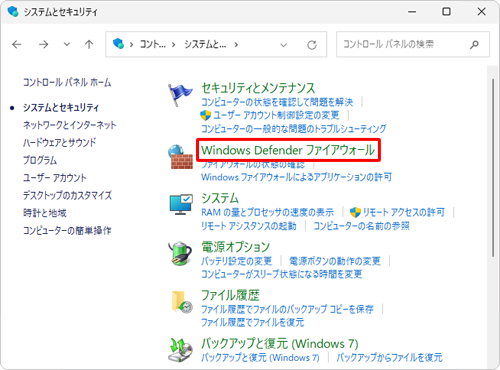
Task: Open 電源オプション heading link
Action: click(x=235, y=247)
